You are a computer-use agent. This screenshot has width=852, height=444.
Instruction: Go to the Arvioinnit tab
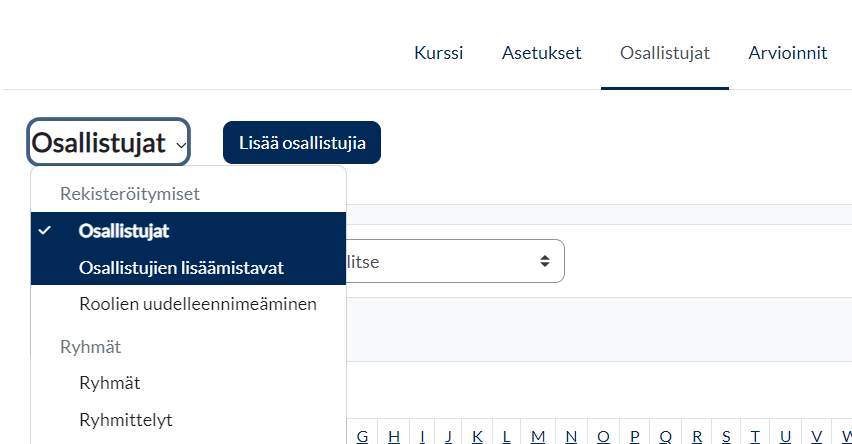click(787, 53)
